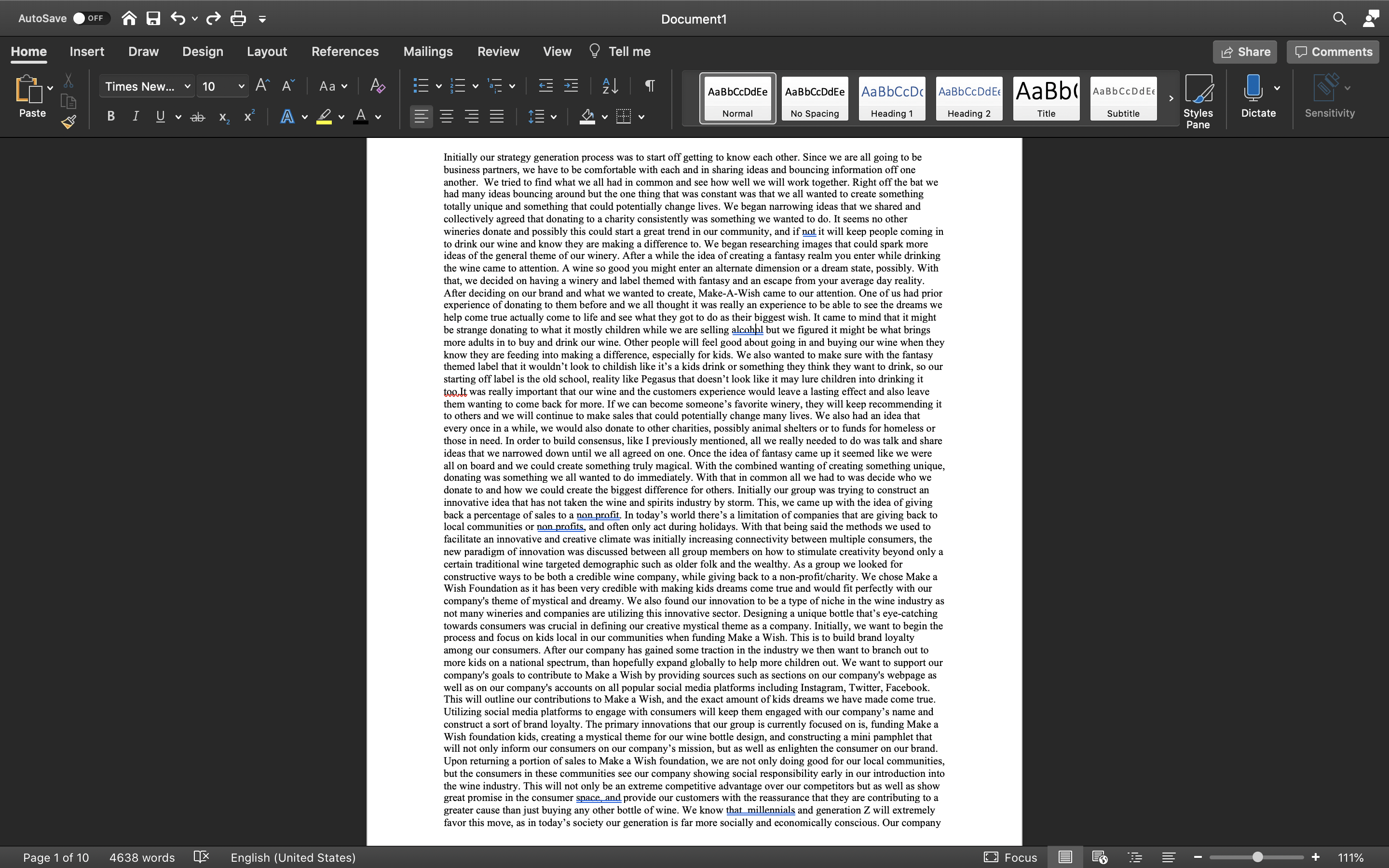
Task: Click the Tell me search box
Action: [620, 52]
